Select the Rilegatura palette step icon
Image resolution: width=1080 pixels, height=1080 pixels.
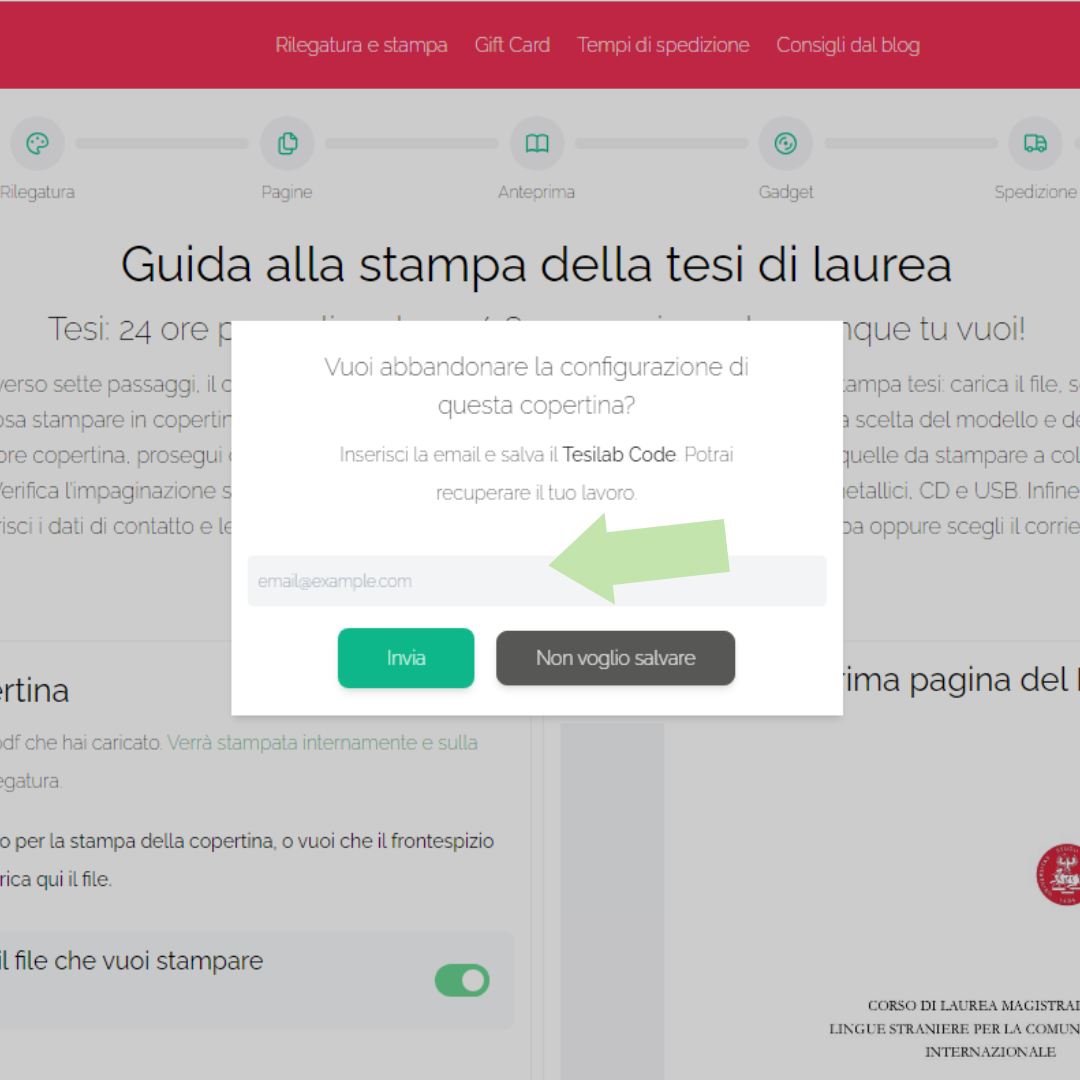click(x=37, y=143)
